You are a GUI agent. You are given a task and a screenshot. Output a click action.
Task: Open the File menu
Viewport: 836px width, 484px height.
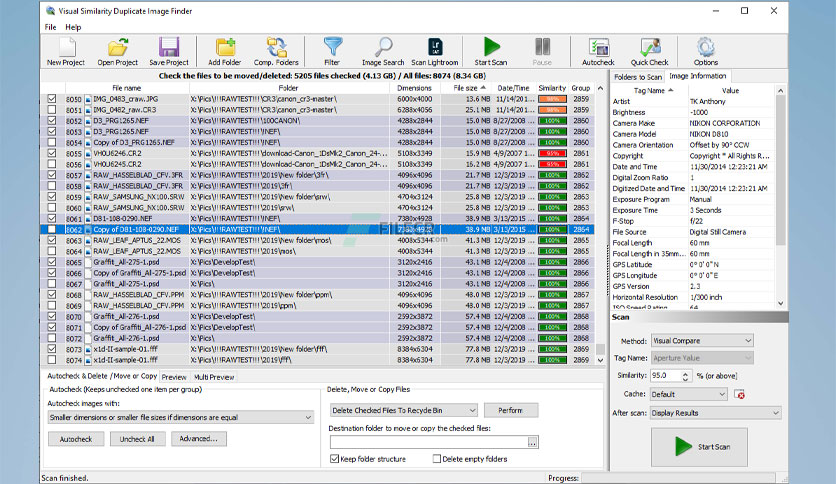point(51,27)
